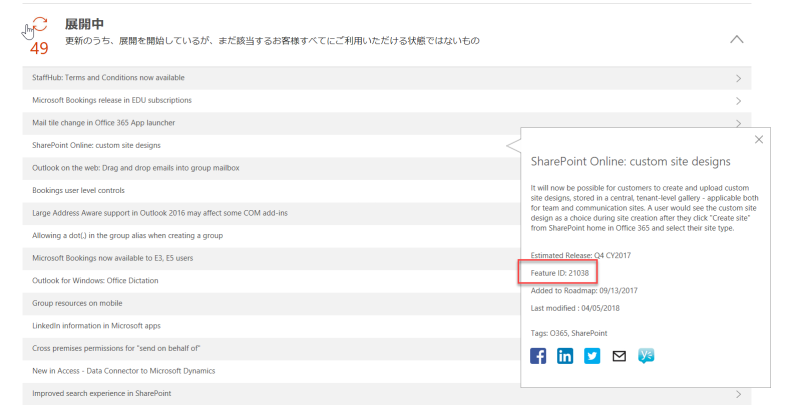Screen dimensions: 800x405
Task: Open Large Address Aware support row
Action: click(x=271, y=213)
